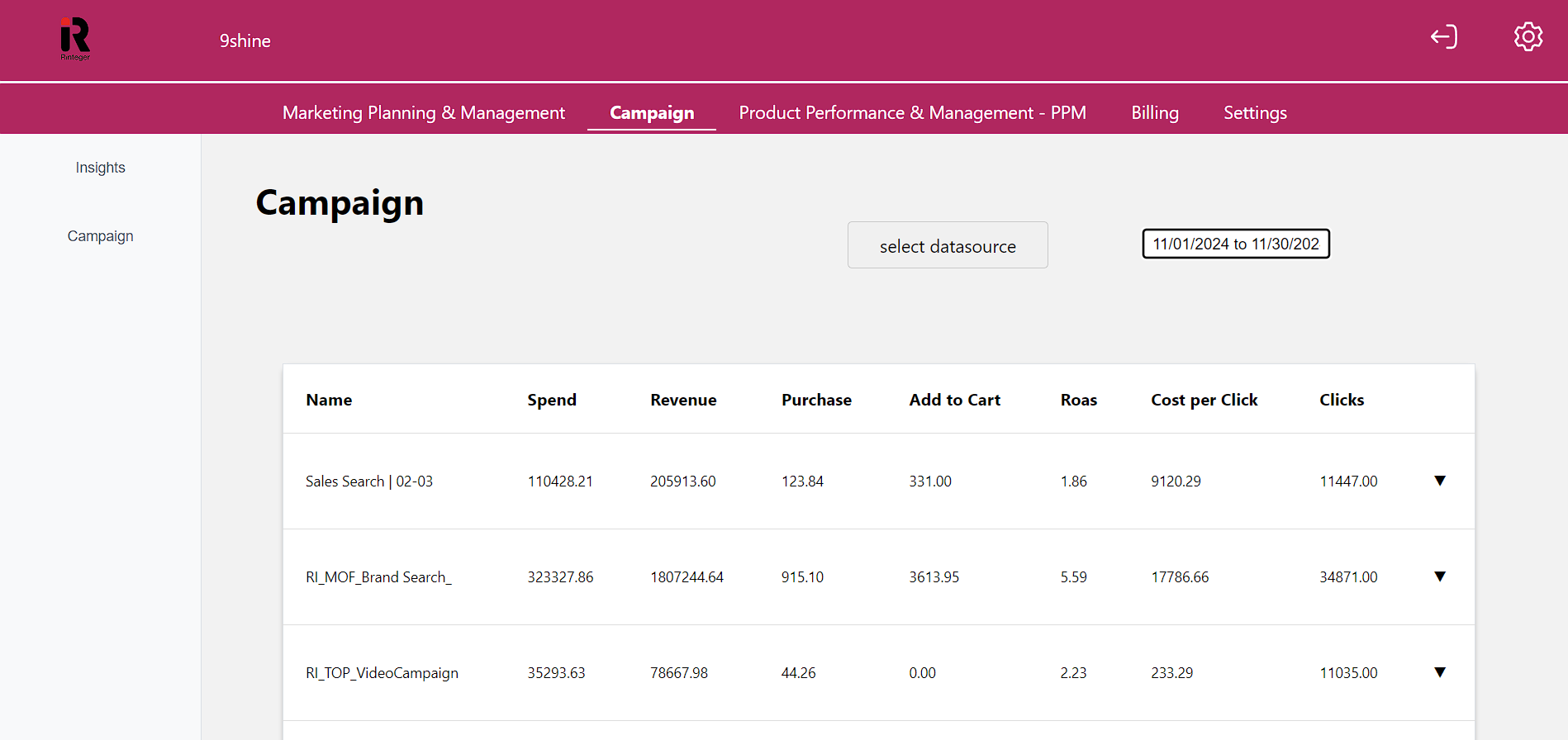This screenshot has width=1568, height=740.
Task: Click clicks value 34871.00
Action: (x=1348, y=577)
